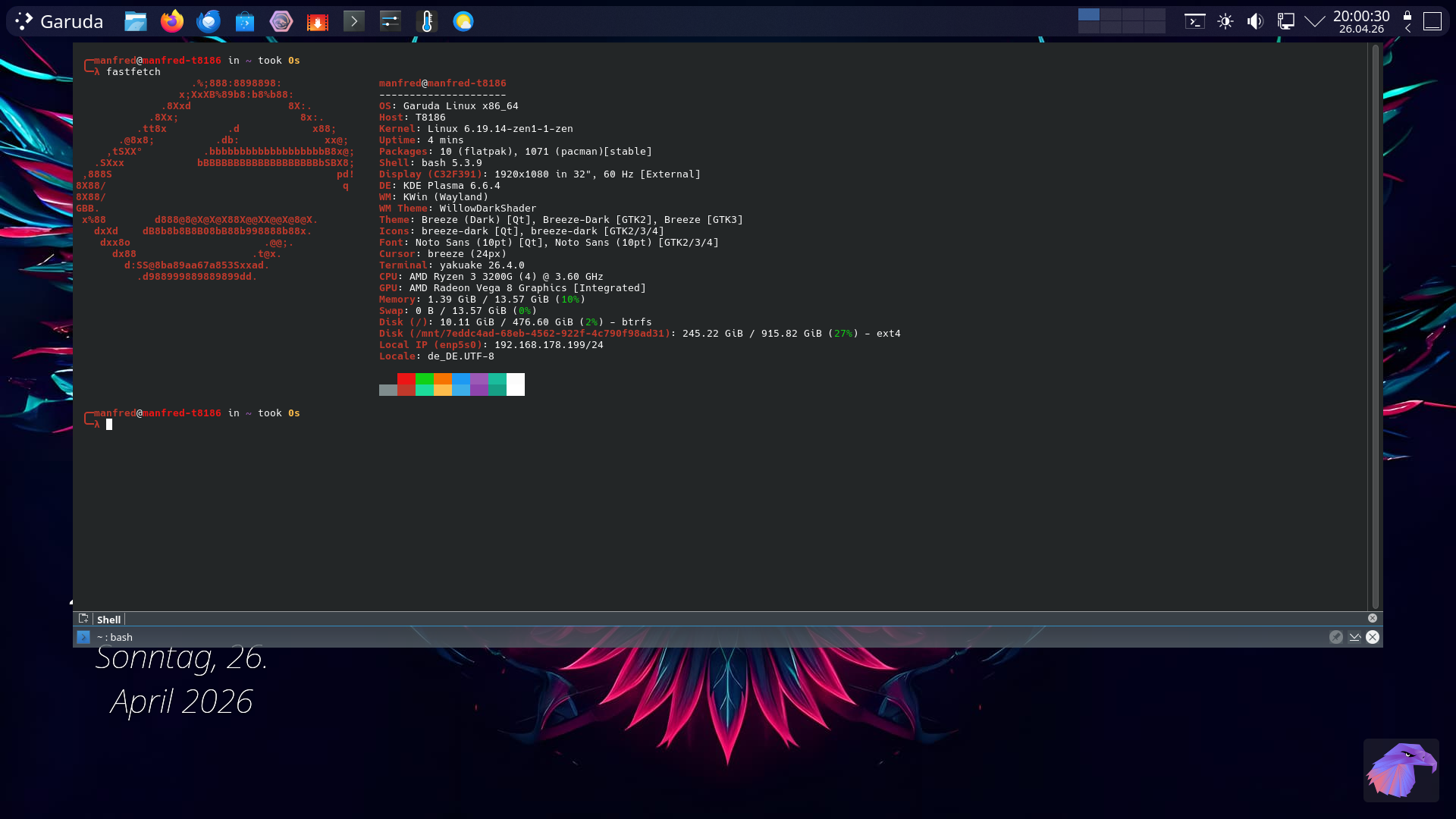Click the 'DE: KDE Plasma 6.6.4' line

pos(440,186)
